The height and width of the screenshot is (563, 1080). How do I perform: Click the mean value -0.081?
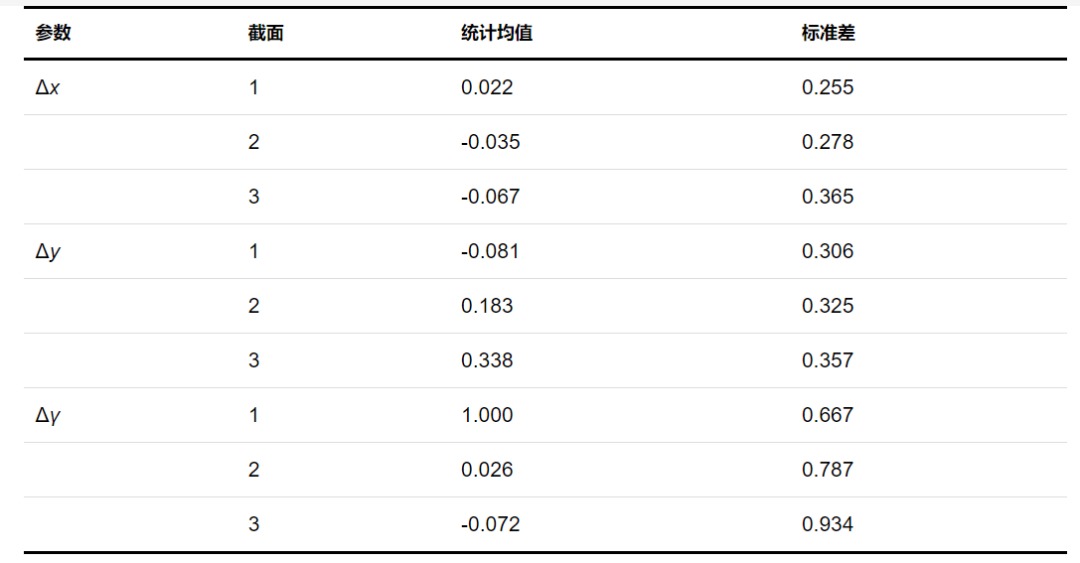[x=490, y=251]
